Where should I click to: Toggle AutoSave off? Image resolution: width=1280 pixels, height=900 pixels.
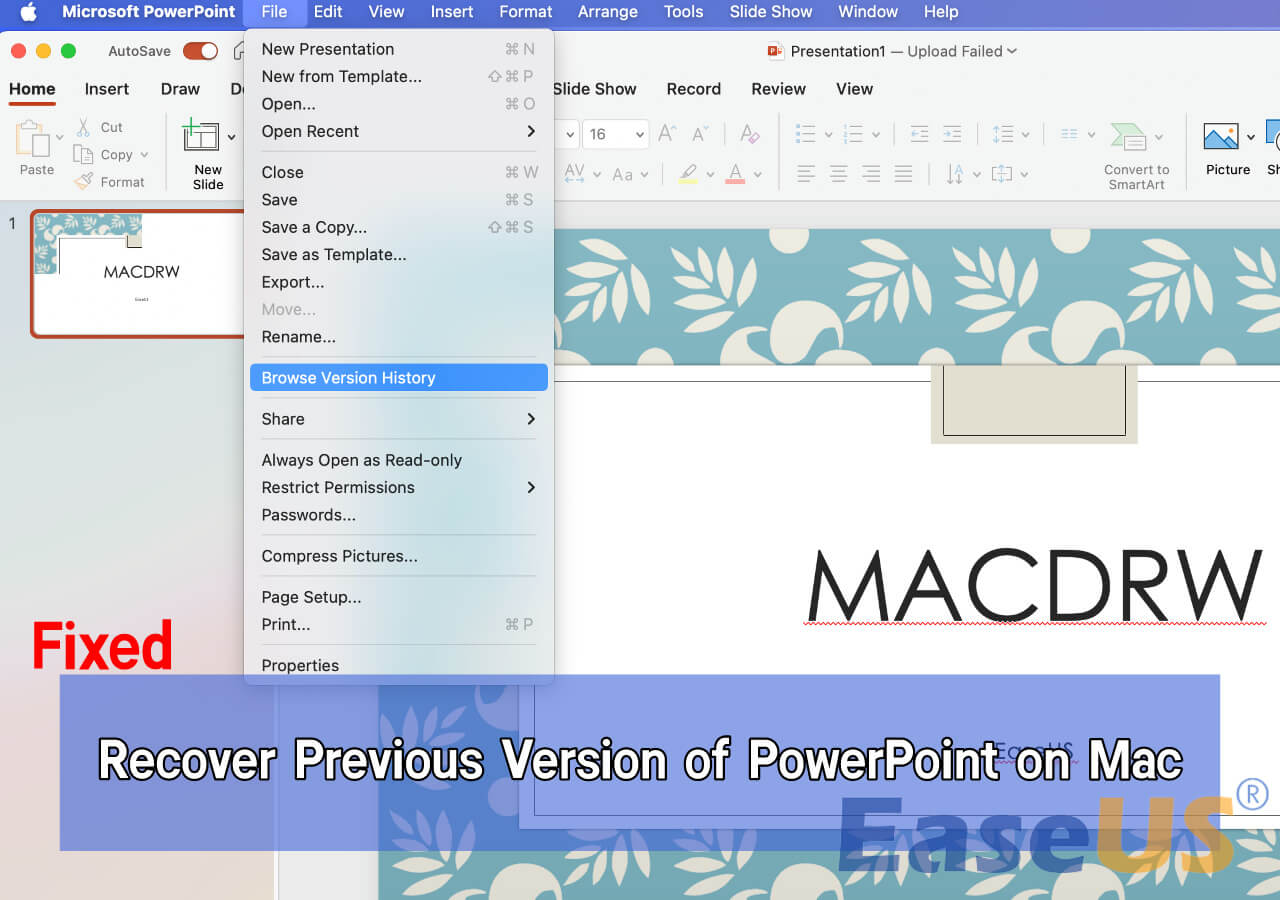coord(199,50)
